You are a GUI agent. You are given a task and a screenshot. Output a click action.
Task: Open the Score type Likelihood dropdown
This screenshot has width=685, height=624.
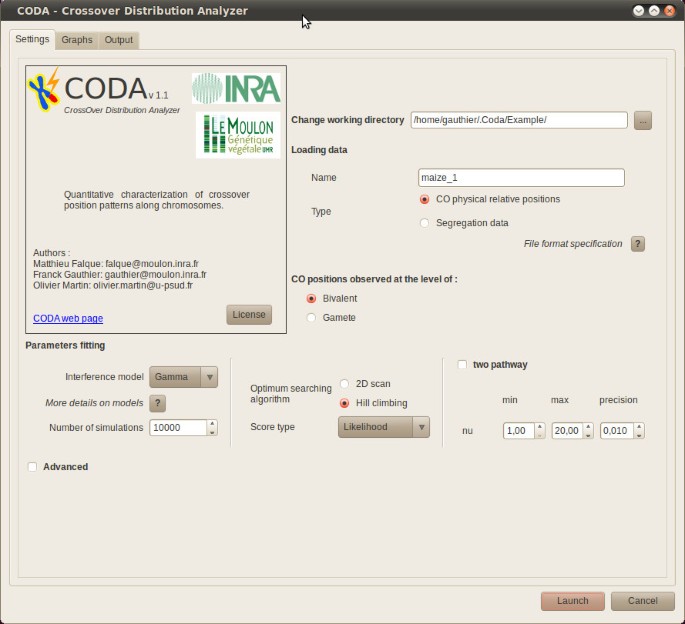pos(383,427)
